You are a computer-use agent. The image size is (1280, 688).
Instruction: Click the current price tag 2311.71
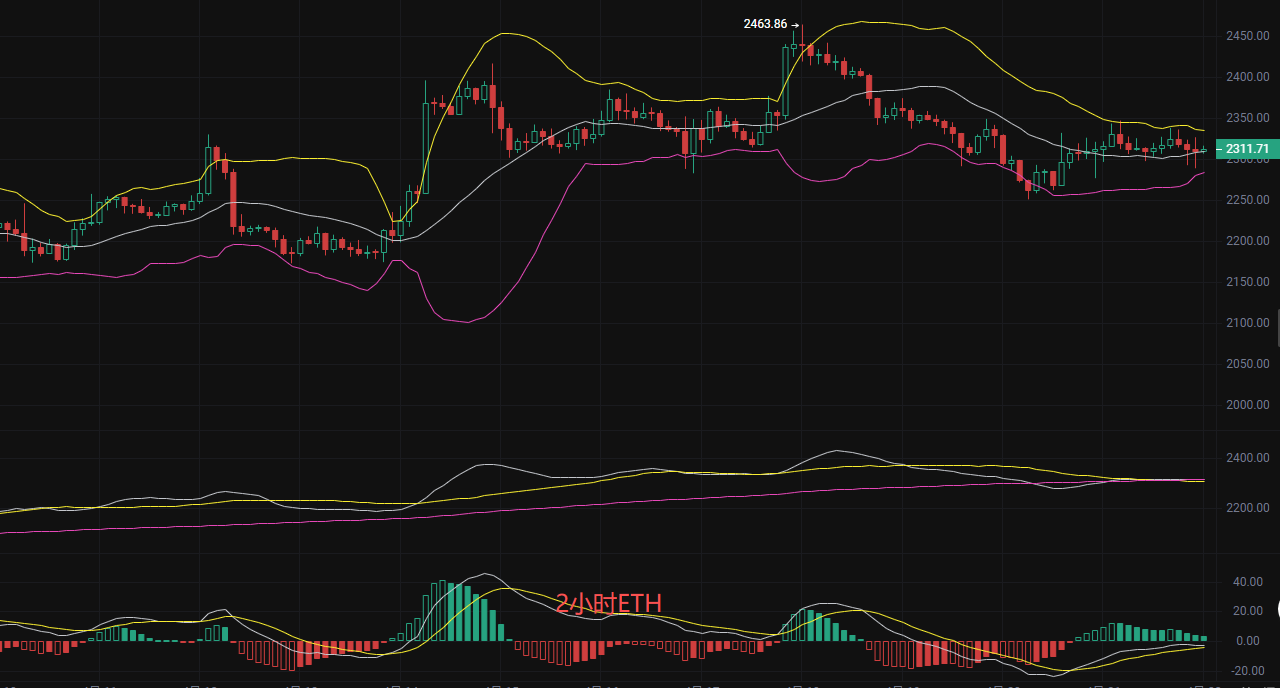click(x=1247, y=149)
